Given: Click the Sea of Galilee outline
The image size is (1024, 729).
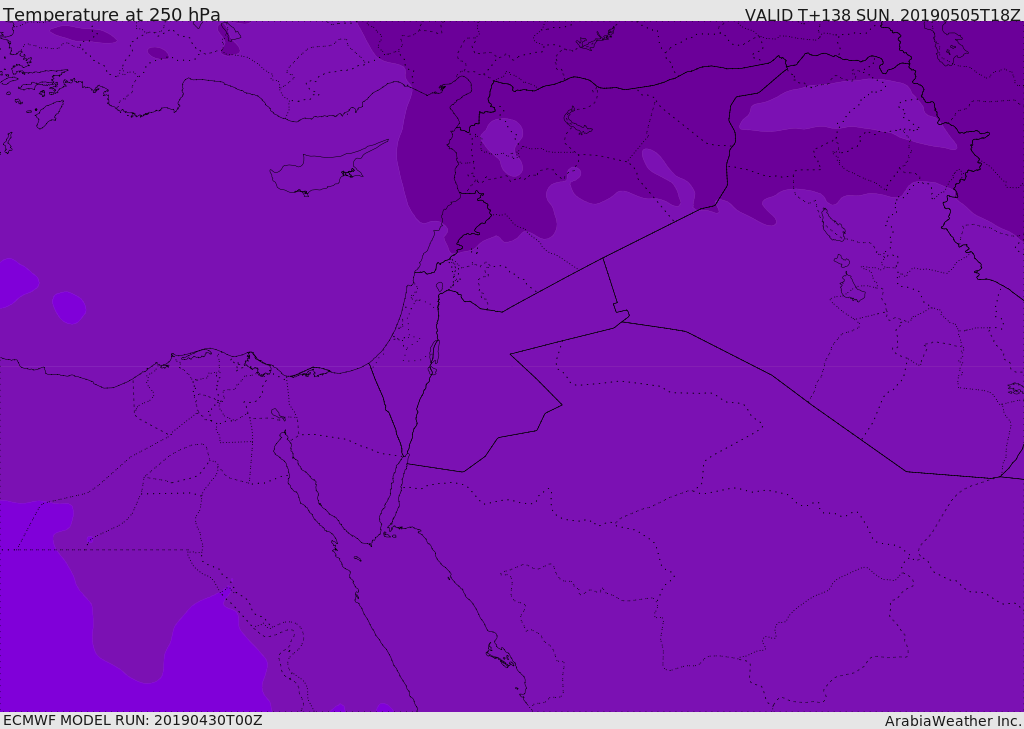Looking at the screenshot, I should tap(439, 288).
